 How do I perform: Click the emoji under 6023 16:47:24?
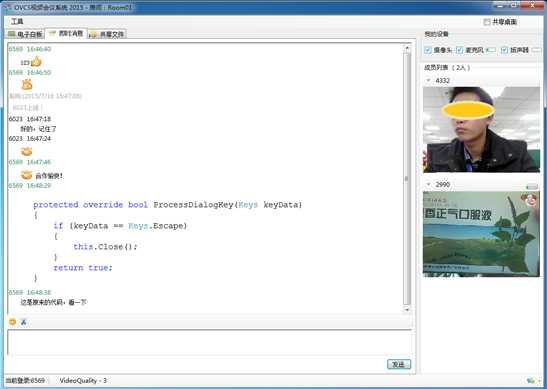tap(27, 151)
